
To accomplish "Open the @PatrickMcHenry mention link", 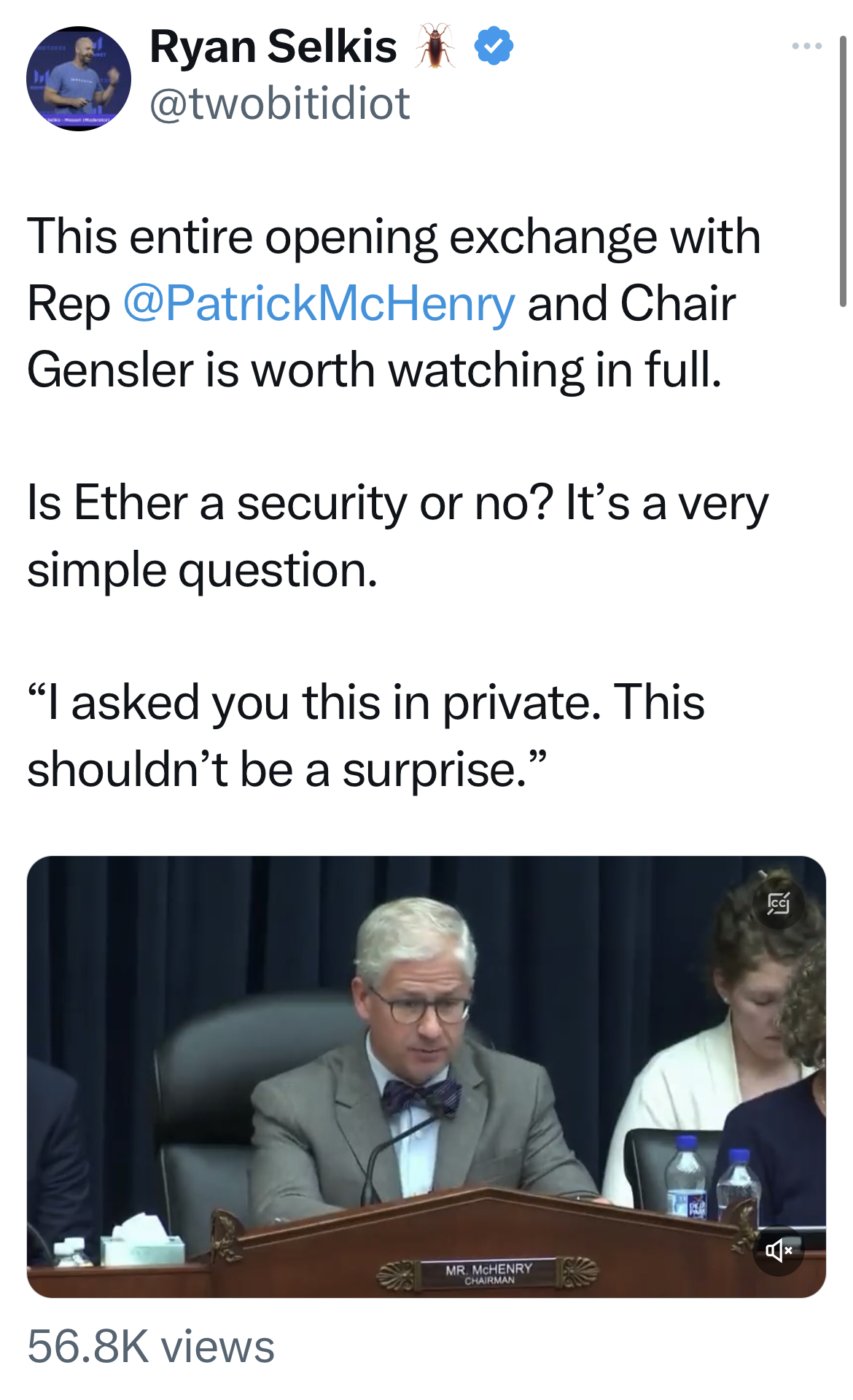I will pyautogui.click(x=319, y=303).
